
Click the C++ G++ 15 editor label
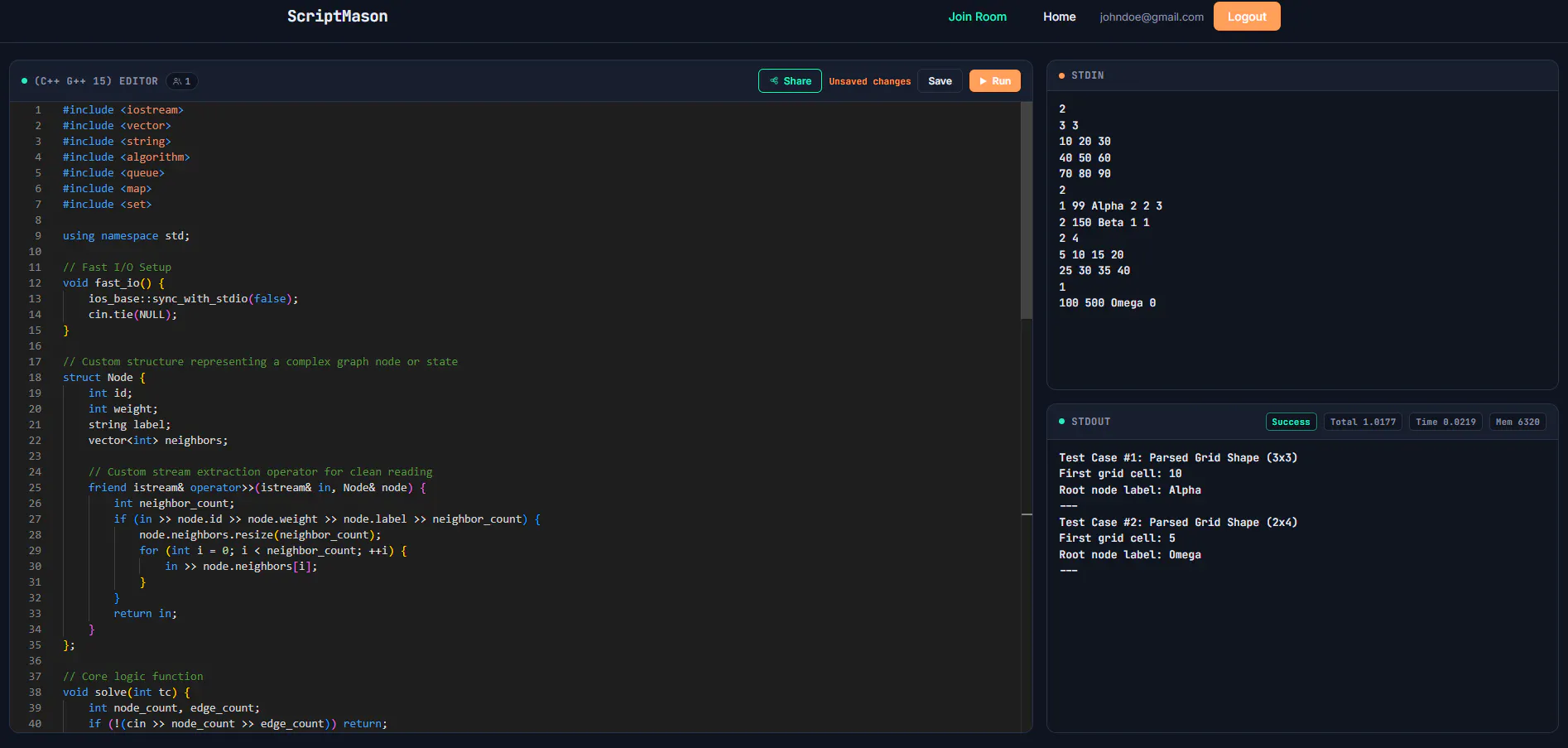tap(96, 81)
